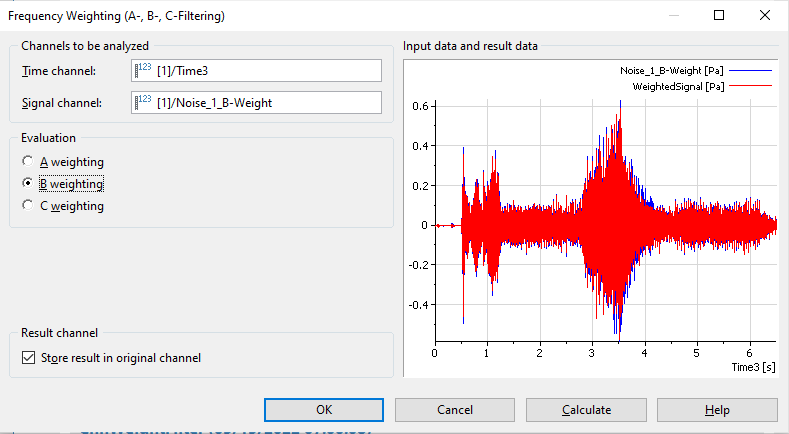Select the Time channel input showing [1]/Time3
Viewport: 789px width, 434px height.
click(x=265, y=70)
